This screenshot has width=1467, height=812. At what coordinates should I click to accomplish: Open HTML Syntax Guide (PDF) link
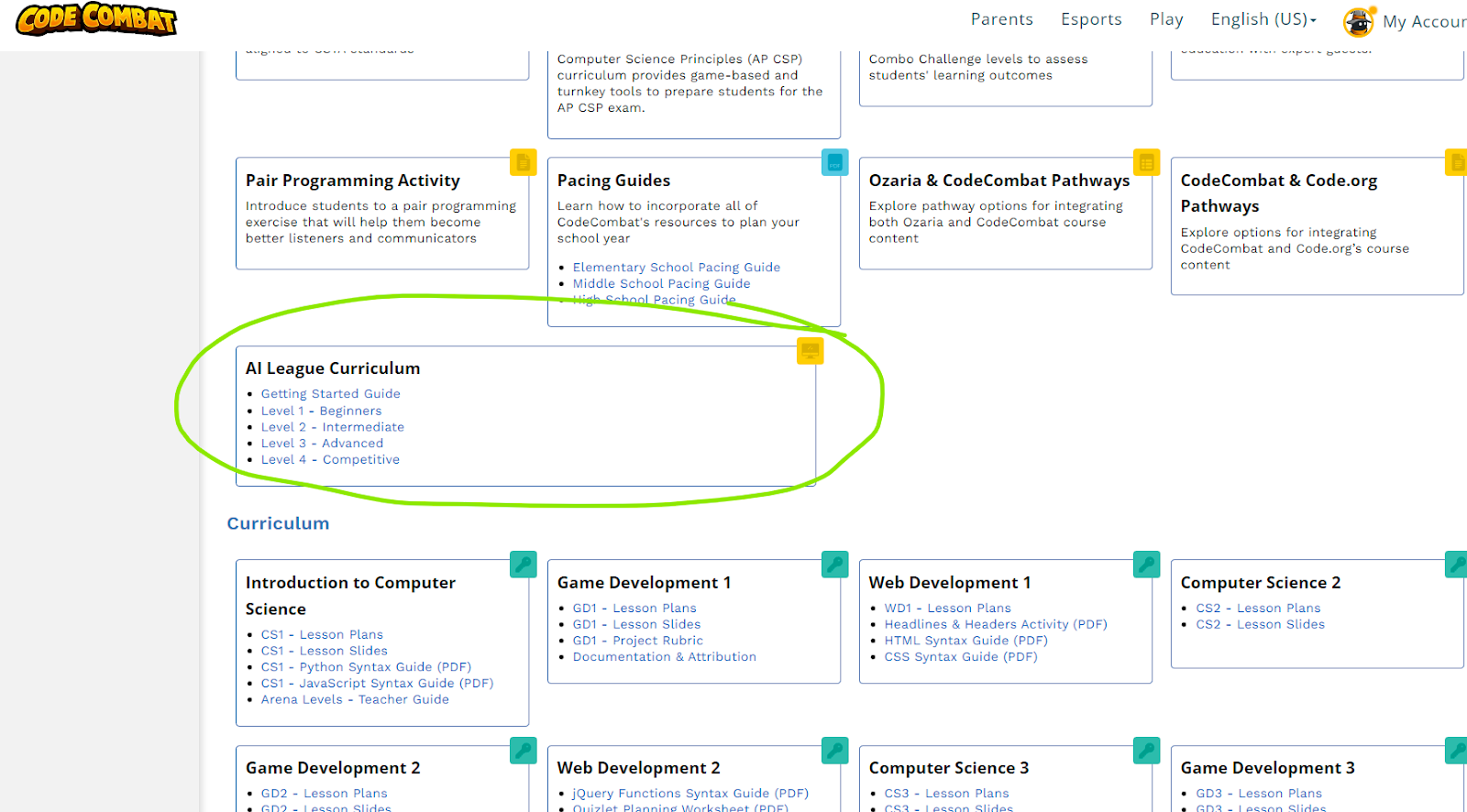click(965, 642)
